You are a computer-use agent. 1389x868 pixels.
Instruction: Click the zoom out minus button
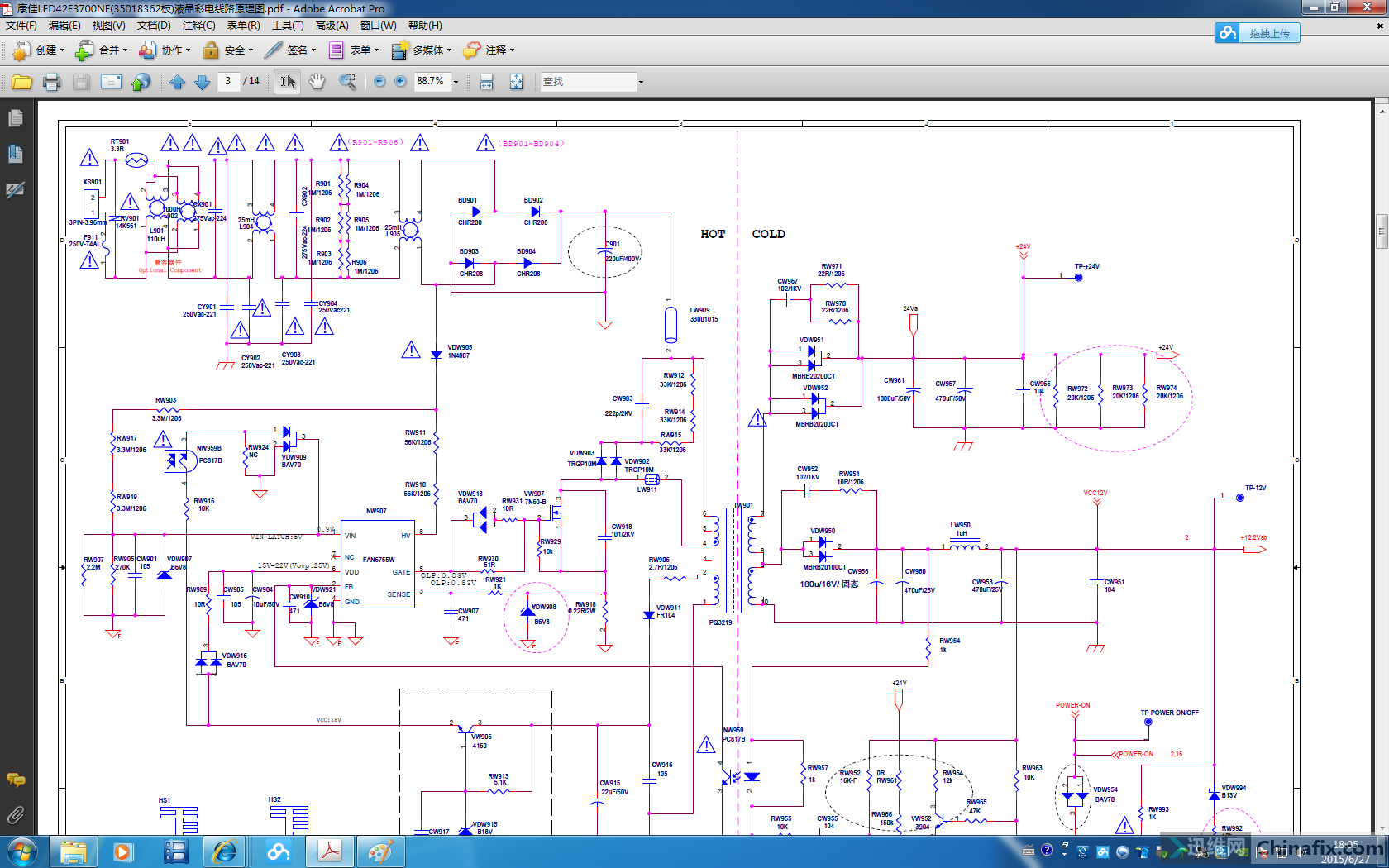pyautogui.click(x=379, y=81)
